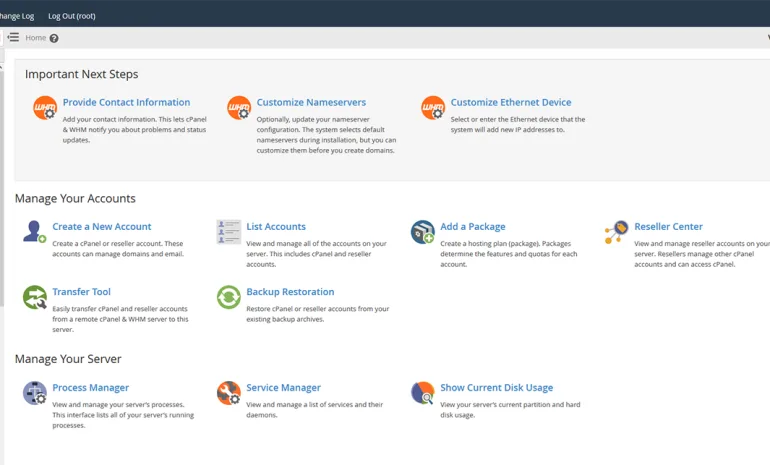Click the Show Current Disk Usage pie icon

point(423,393)
